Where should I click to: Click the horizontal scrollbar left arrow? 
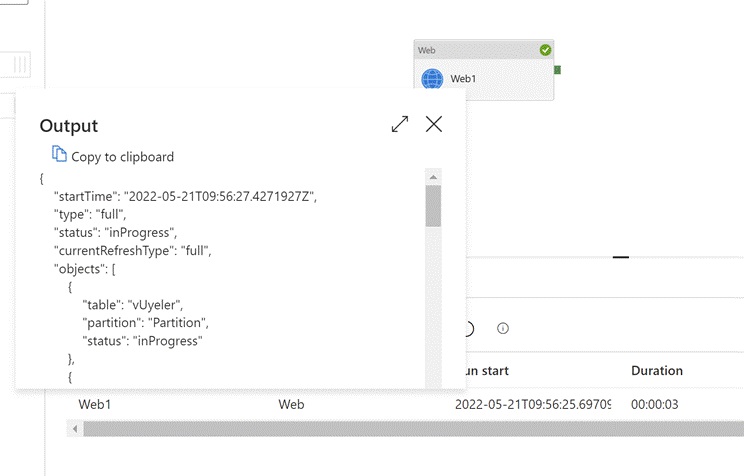click(73, 428)
